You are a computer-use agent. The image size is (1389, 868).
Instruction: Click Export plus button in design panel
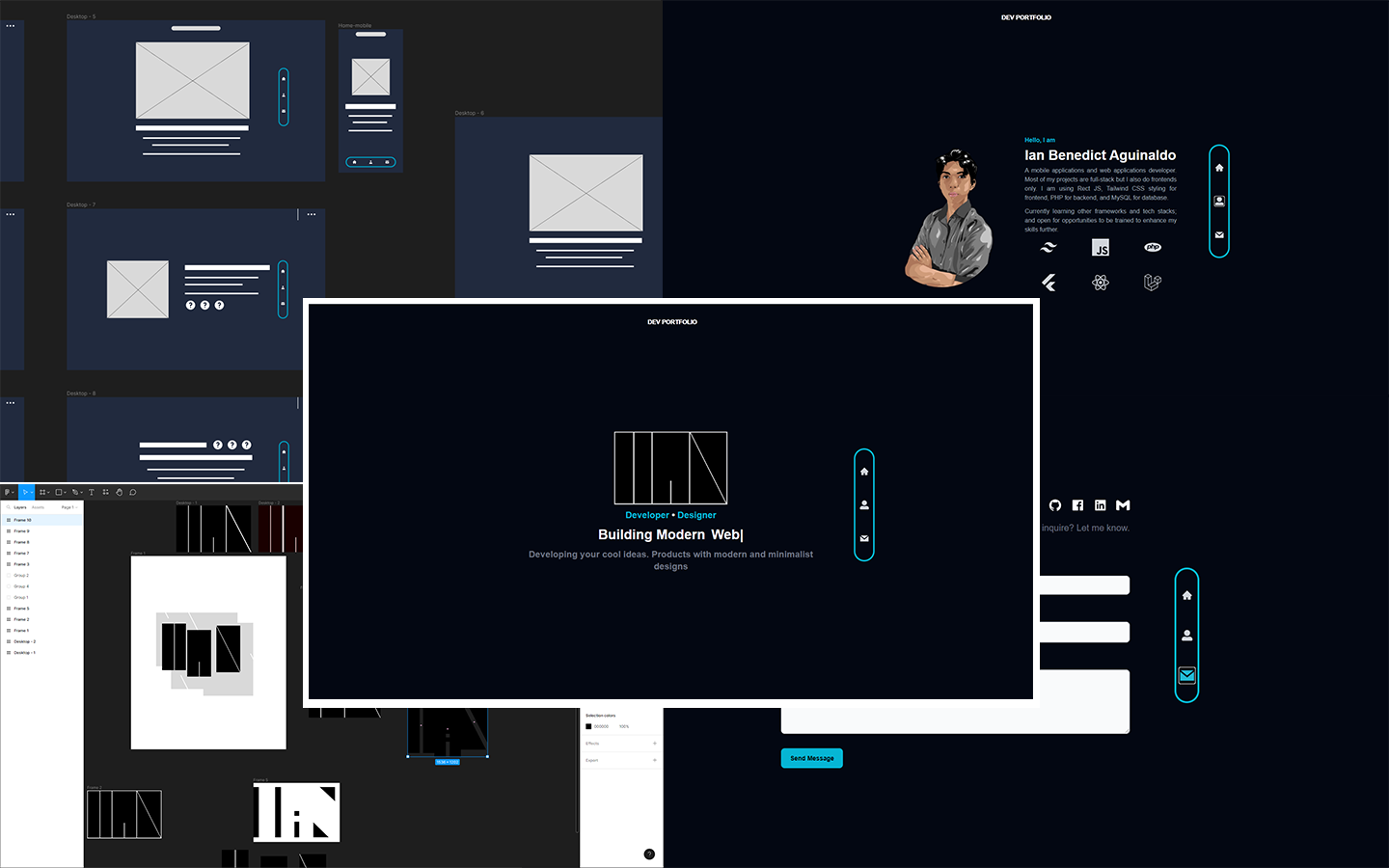655,760
